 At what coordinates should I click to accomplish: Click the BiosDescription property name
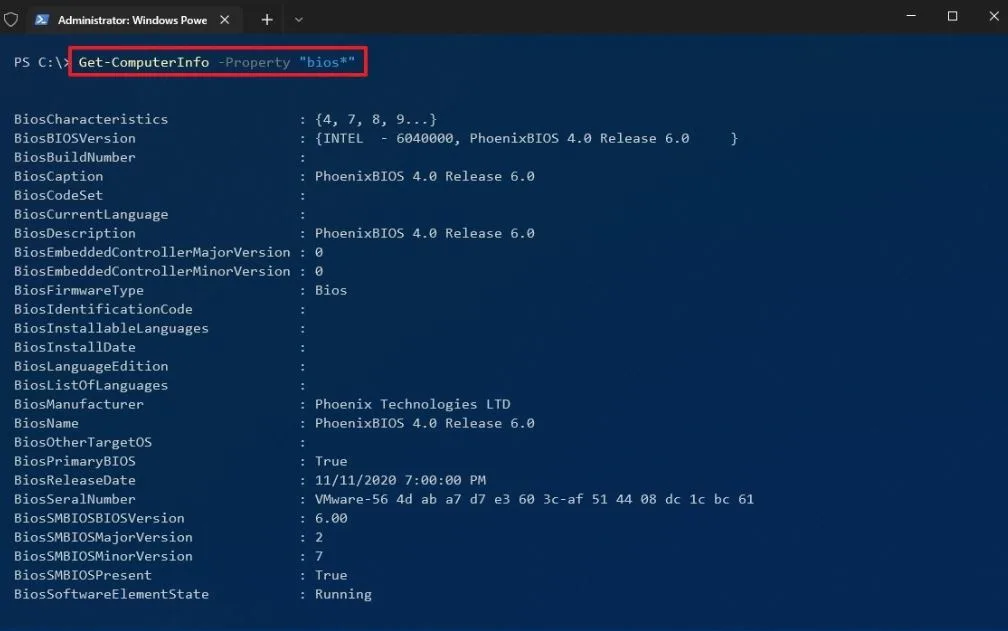pyautogui.click(x=75, y=233)
